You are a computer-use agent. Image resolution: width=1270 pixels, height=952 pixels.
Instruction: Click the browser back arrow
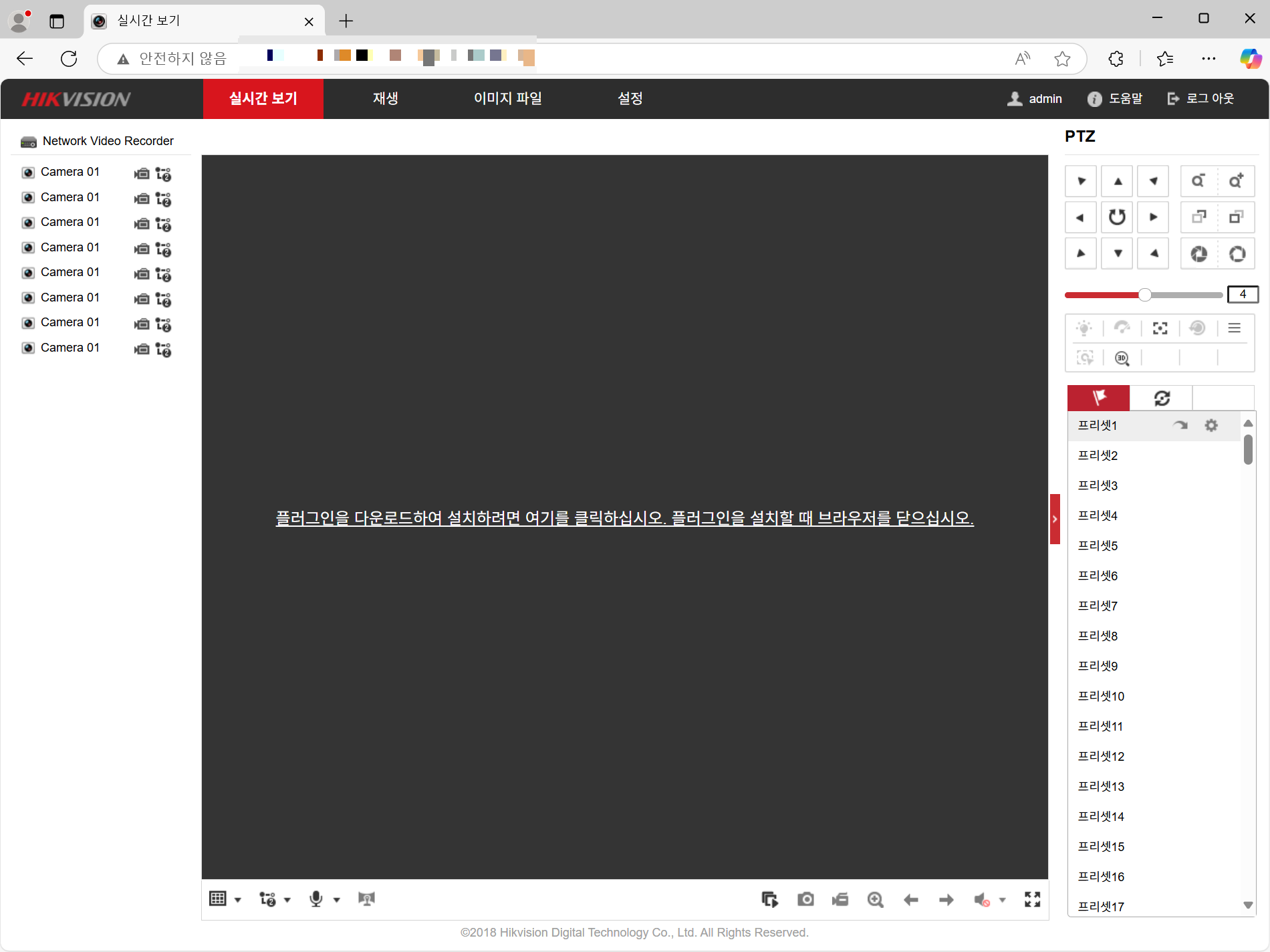point(25,59)
